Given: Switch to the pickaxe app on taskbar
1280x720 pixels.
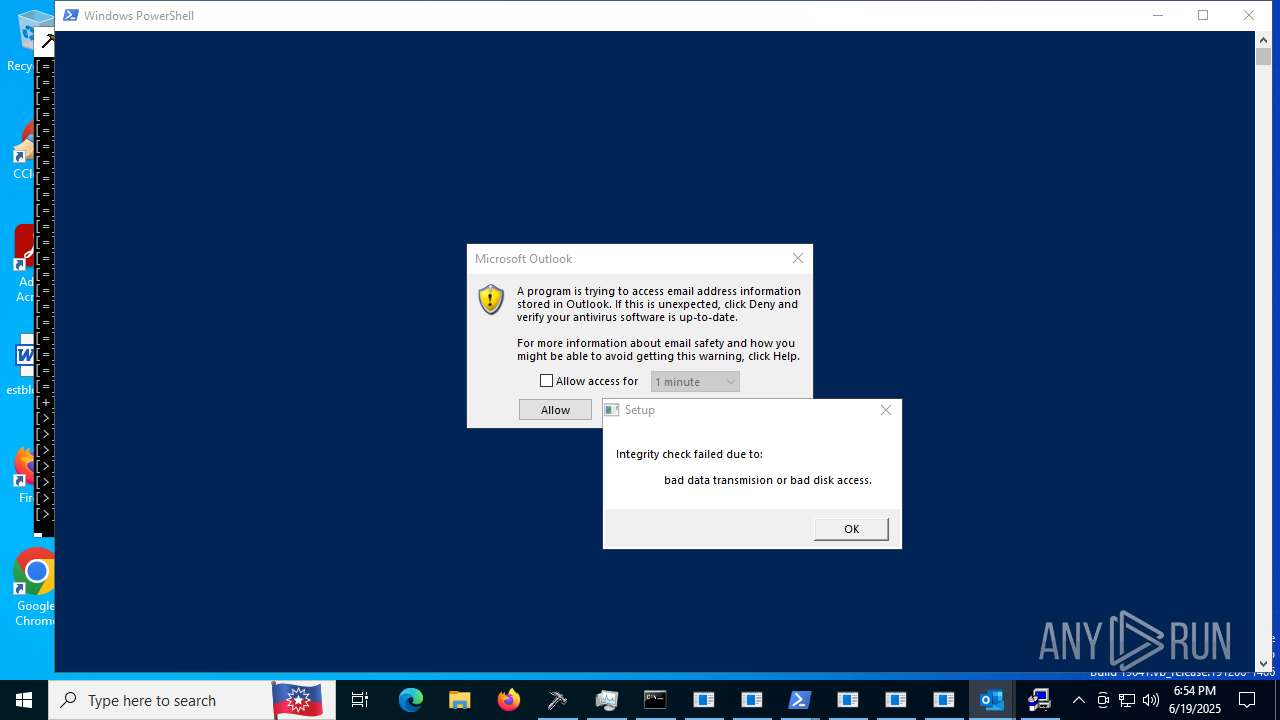Looking at the screenshot, I should [557, 700].
